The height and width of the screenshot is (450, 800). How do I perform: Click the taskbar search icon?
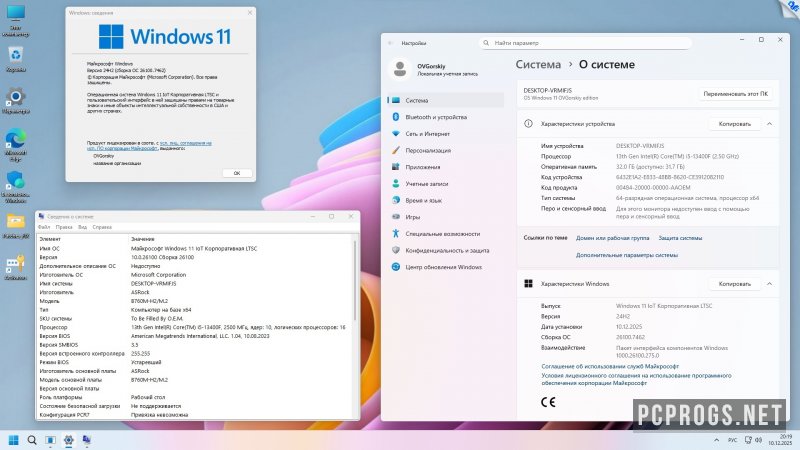[32, 440]
